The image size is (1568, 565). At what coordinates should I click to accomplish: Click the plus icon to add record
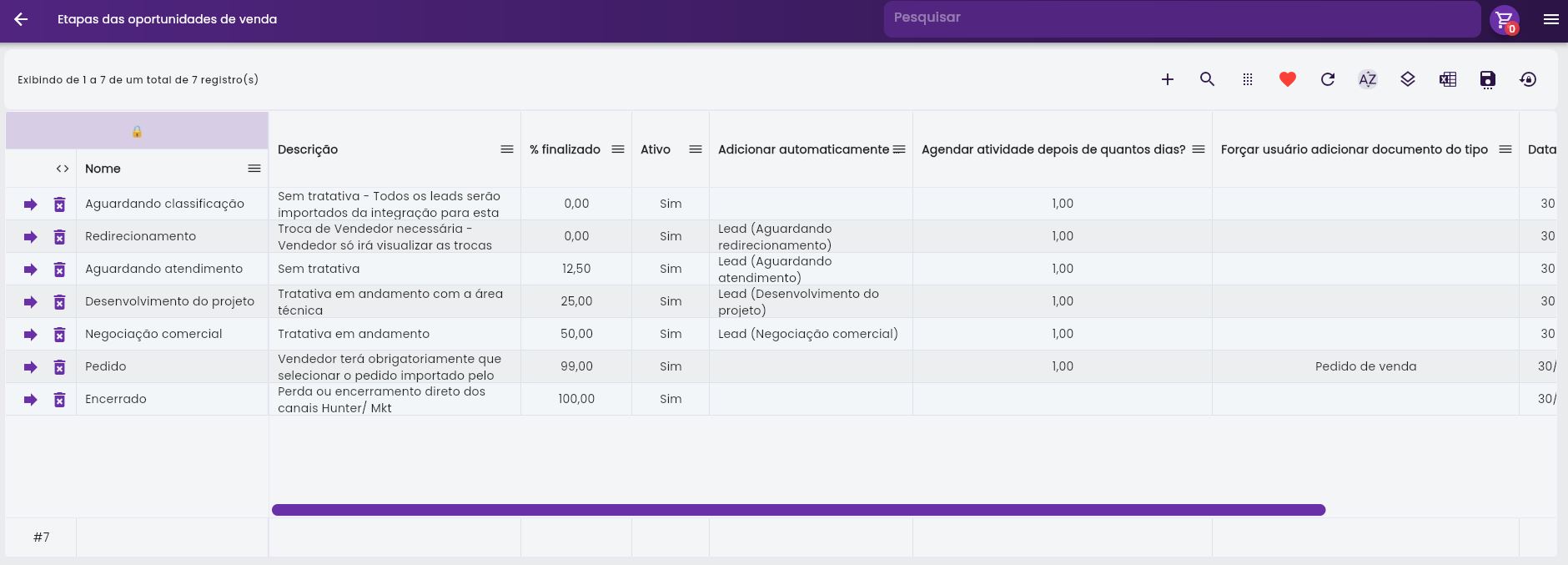1167,79
